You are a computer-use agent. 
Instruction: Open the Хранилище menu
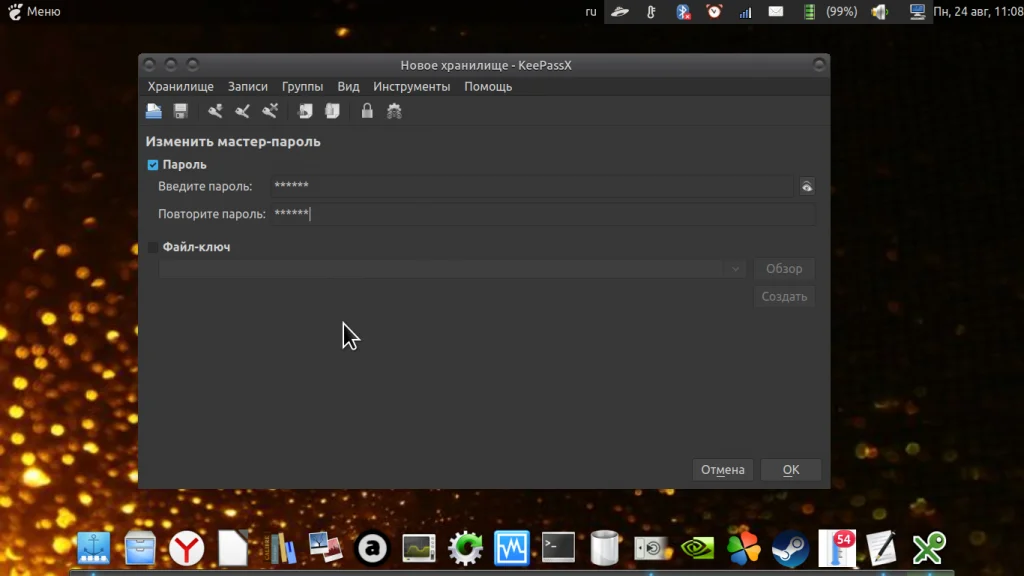click(180, 86)
